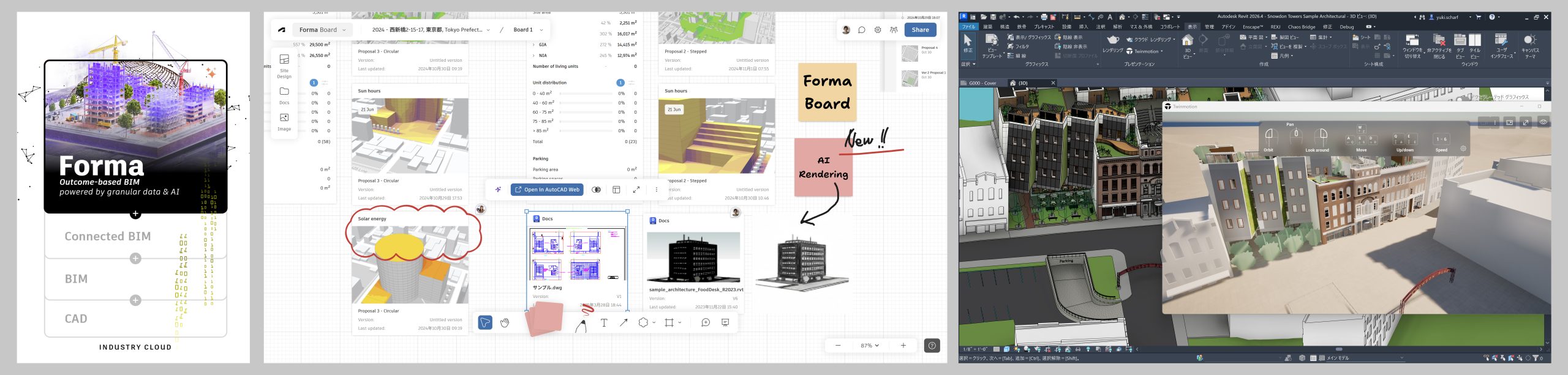Click Open in AutoCAD Web button
Screen dimensions: 1568x375
(547, 190)
